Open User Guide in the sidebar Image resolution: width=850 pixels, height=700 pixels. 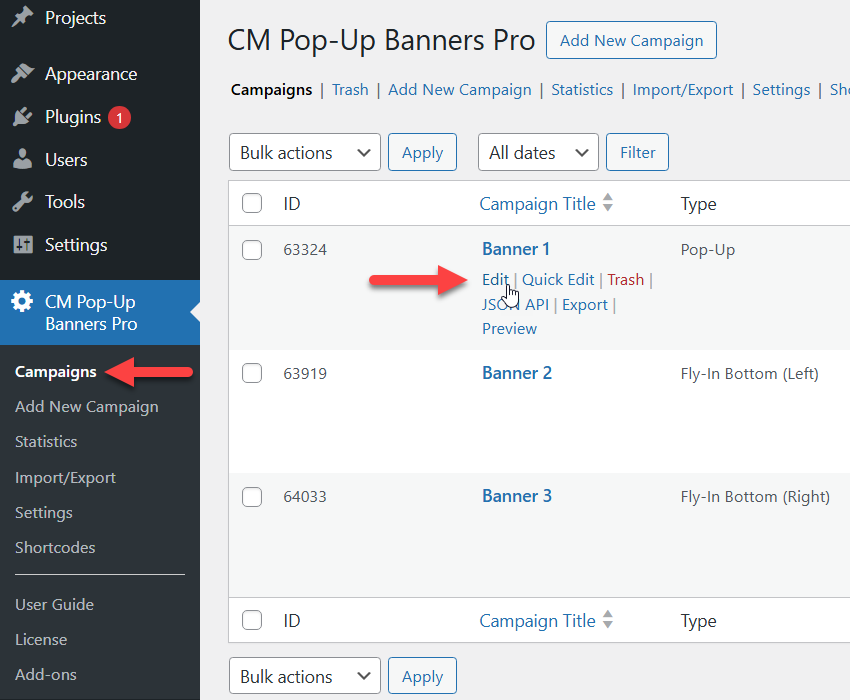54,605
